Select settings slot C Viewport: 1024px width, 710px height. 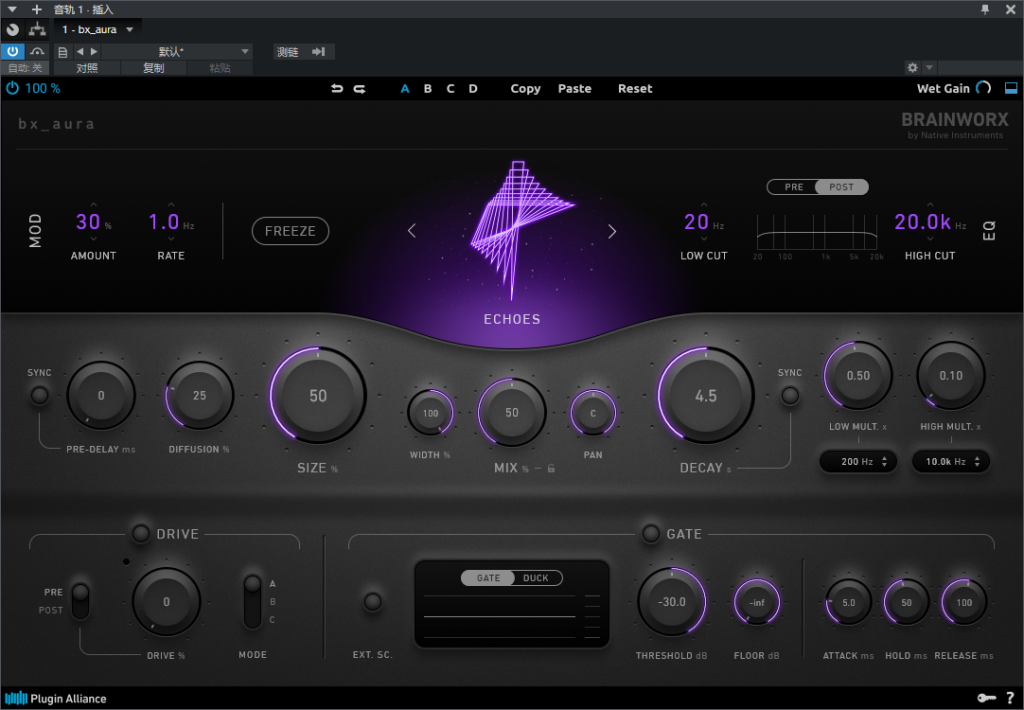click(451, 89)
